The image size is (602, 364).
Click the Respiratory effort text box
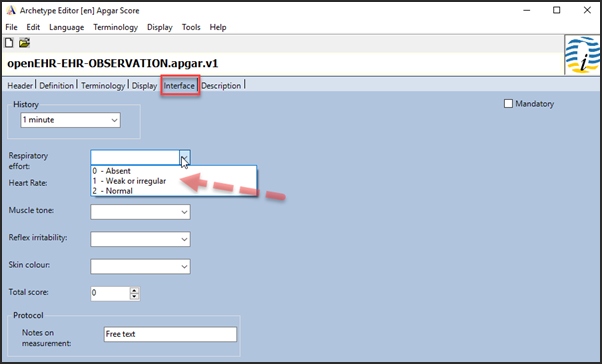[135, 157]
